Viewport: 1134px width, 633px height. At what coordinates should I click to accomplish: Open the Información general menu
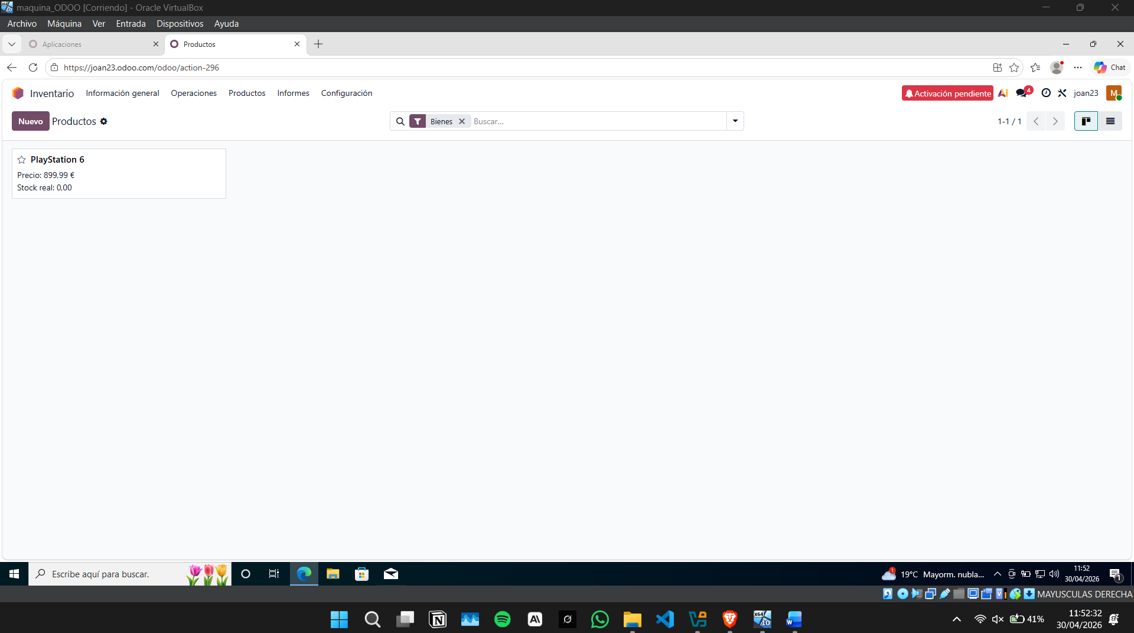(122, 93)
